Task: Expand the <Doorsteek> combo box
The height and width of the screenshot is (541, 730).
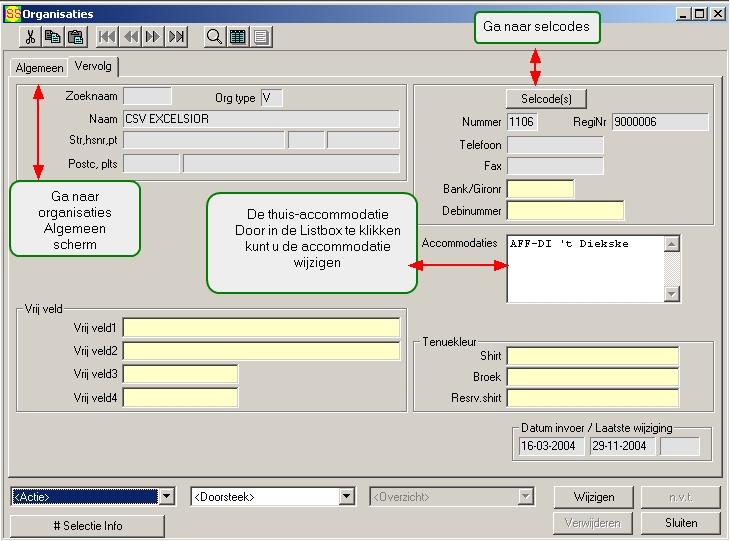Action: click(x=347, y=496)
